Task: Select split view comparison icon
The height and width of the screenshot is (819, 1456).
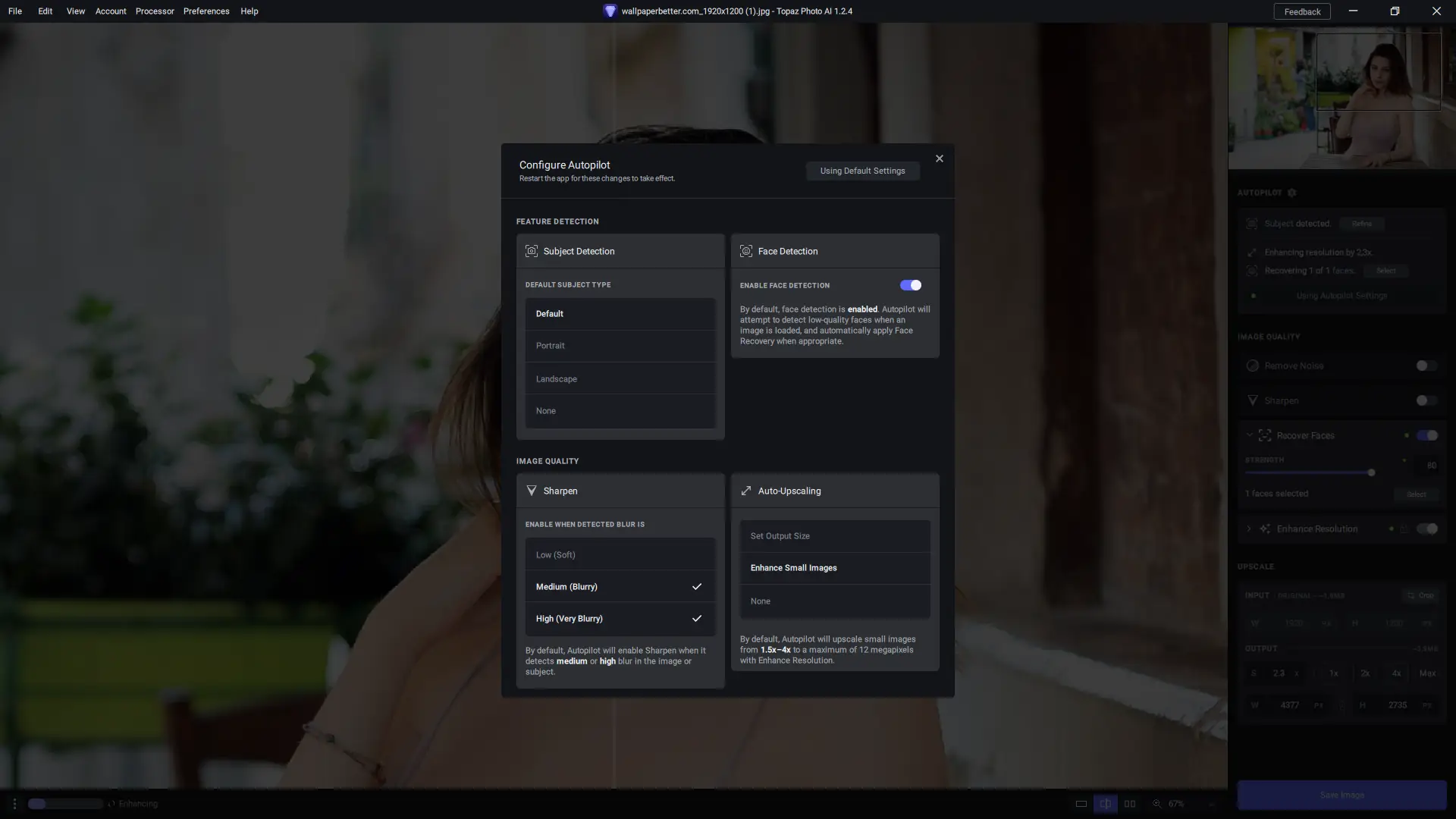Action: [1106, 804]
